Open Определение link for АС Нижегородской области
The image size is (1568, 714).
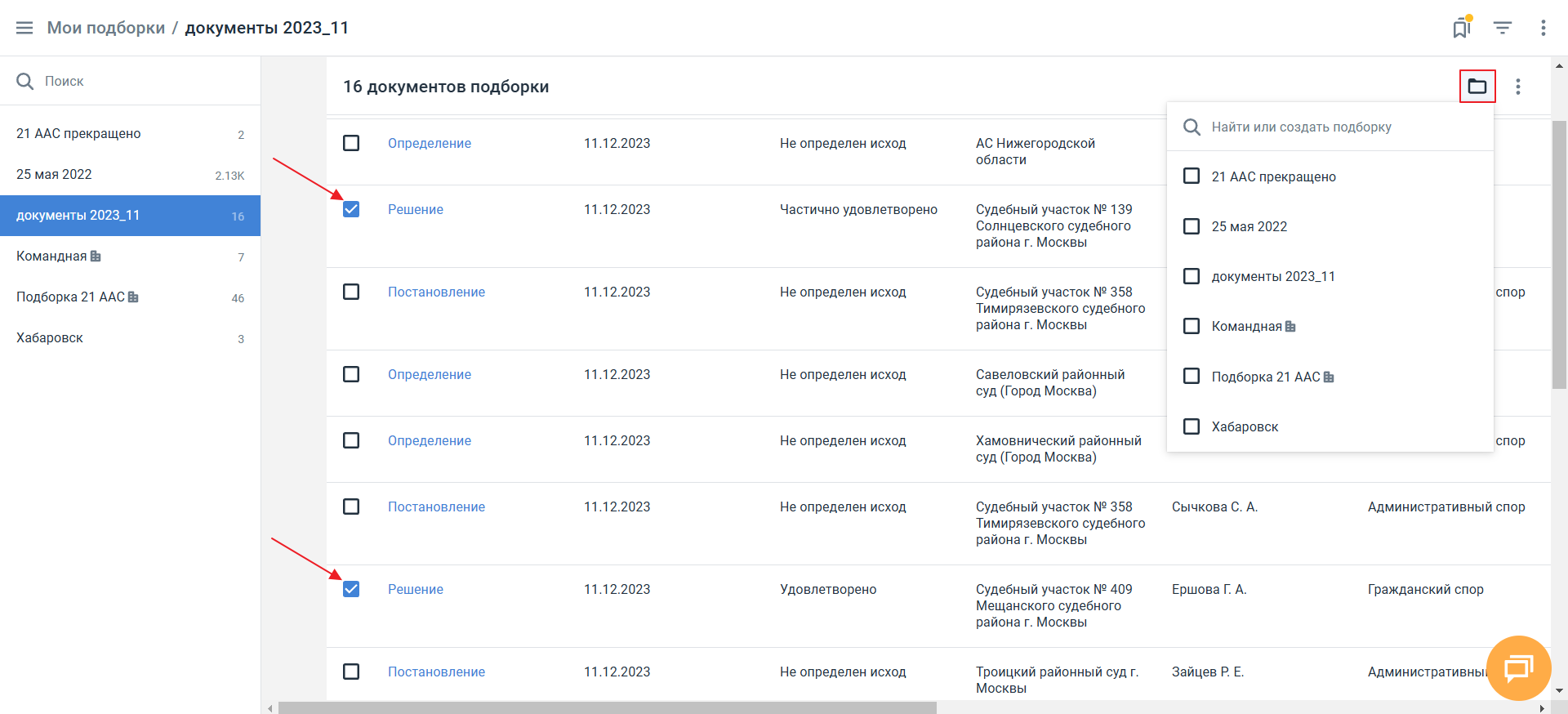[430, 143]
